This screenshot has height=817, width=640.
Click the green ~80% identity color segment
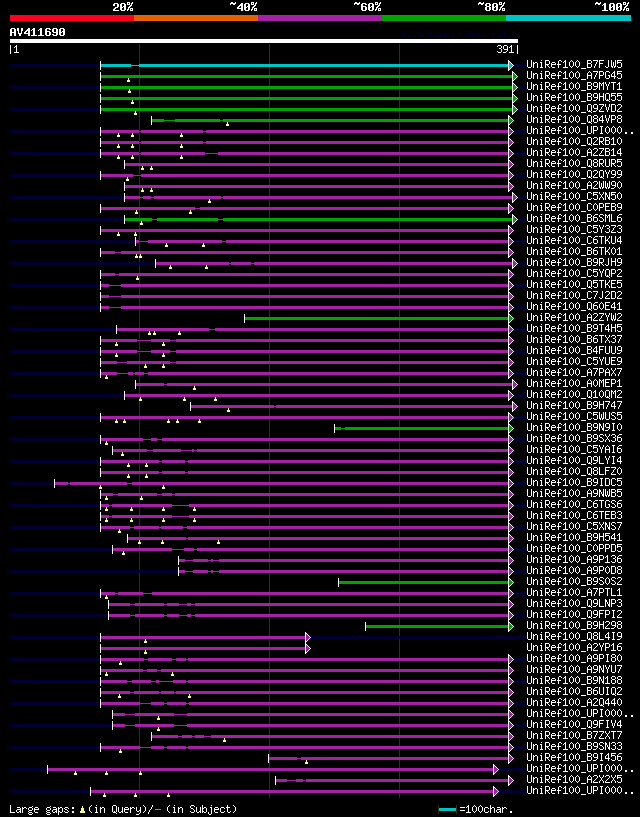coord(444,18)
